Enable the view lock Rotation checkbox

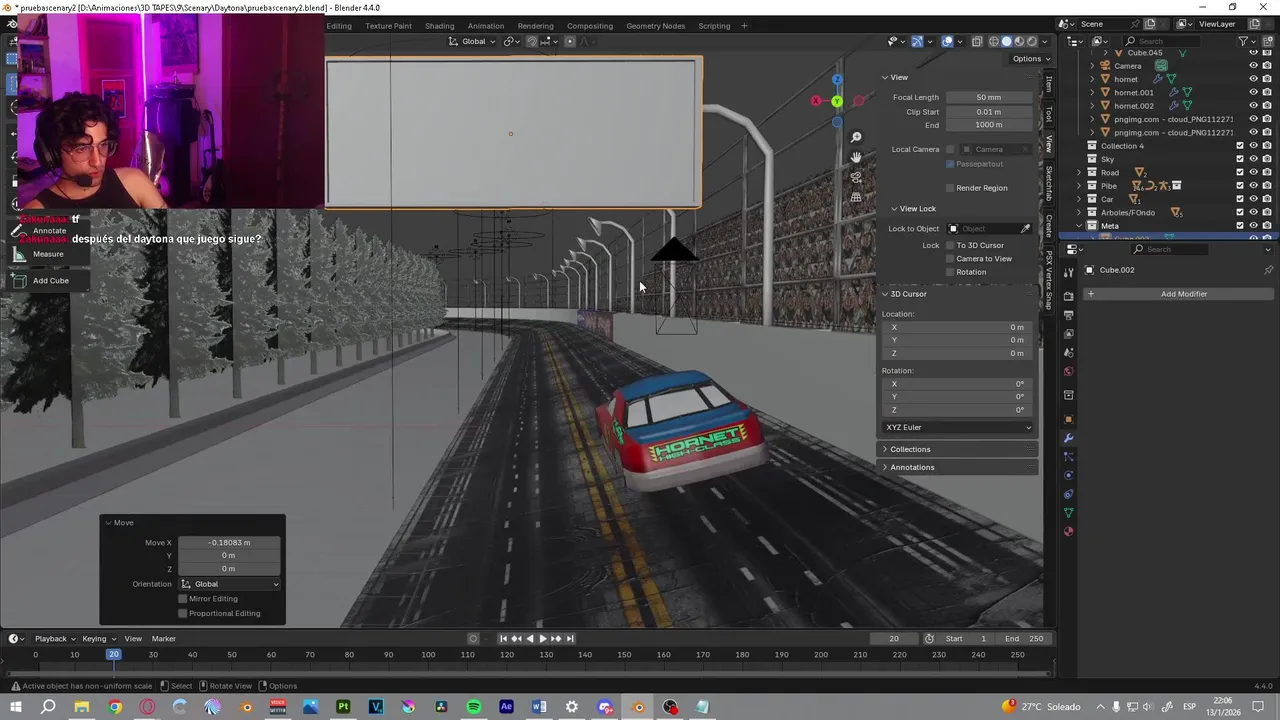click(950, 272)
